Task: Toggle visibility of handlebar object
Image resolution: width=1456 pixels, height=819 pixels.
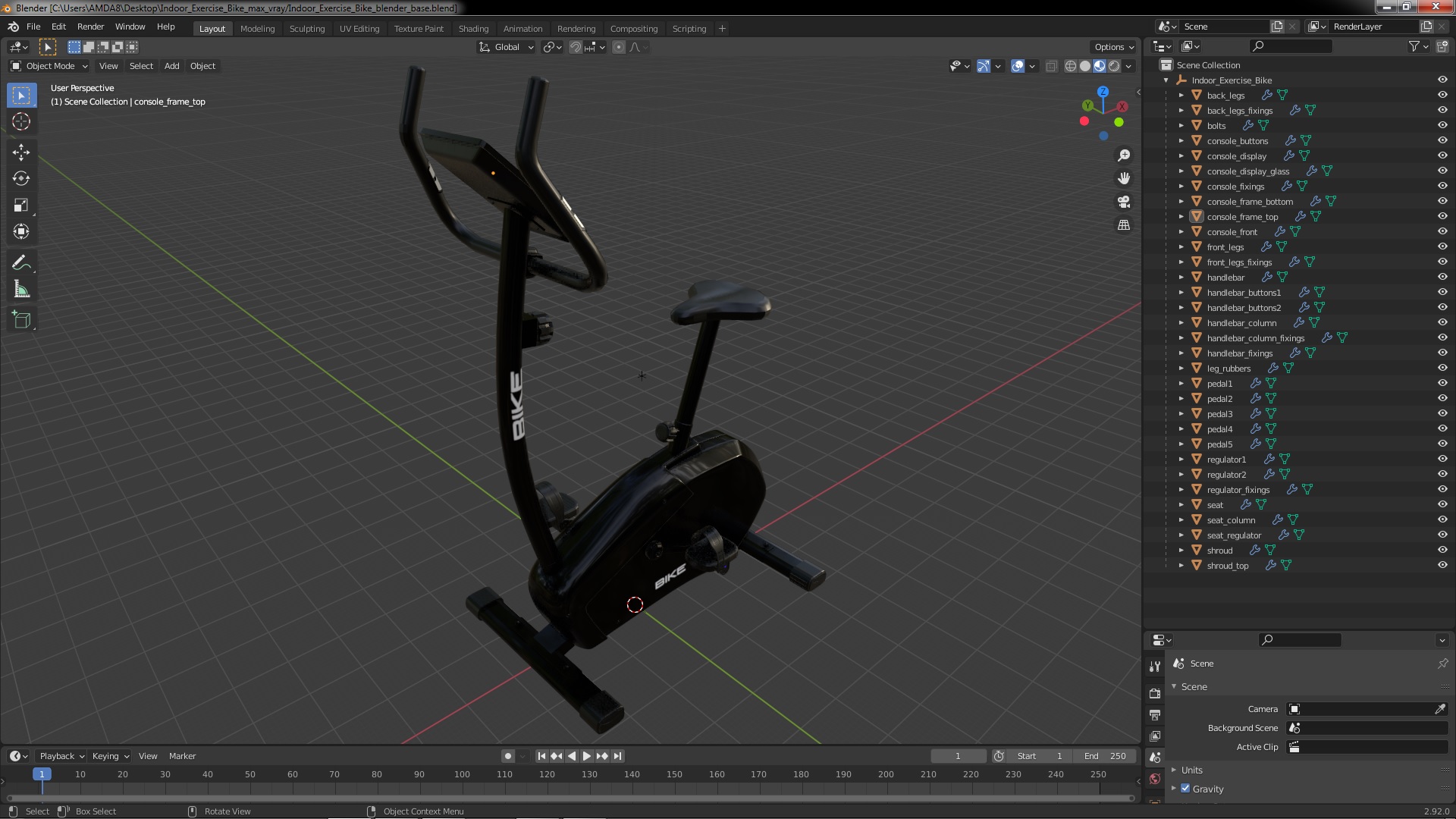Action: (1442, 278)
